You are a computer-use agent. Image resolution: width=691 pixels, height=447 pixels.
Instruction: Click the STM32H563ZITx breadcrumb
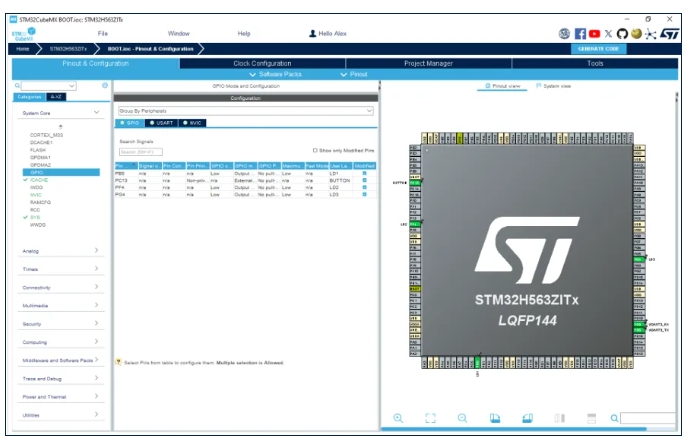pos(68,49)
